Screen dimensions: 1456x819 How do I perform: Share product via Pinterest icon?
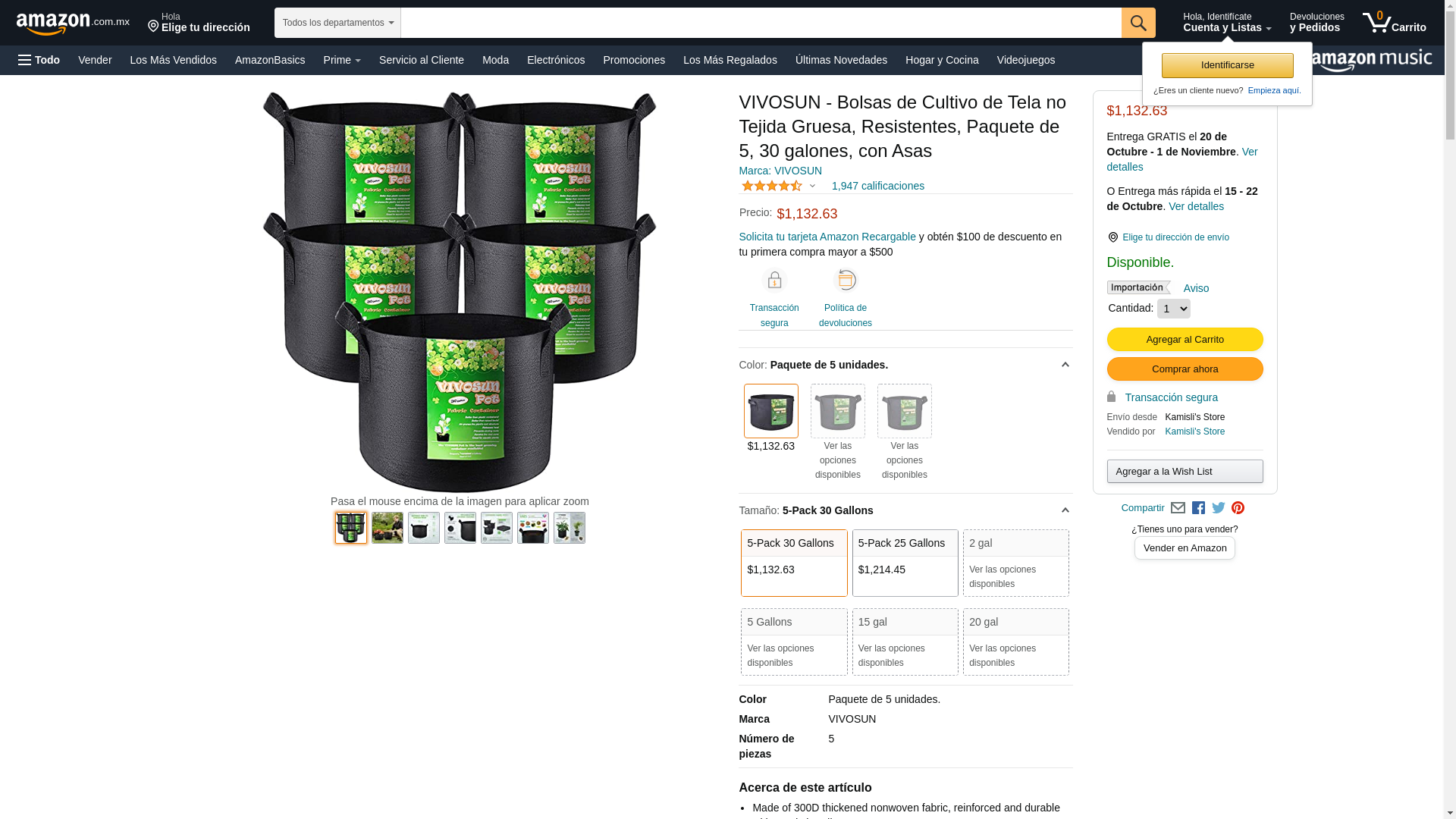point(1238,508)
